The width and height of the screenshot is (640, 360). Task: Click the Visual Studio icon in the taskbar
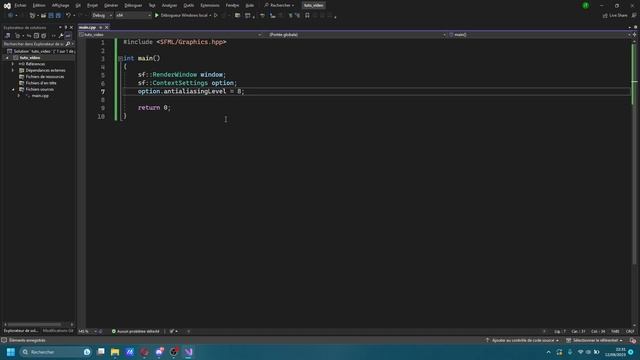tap(188, 351)
